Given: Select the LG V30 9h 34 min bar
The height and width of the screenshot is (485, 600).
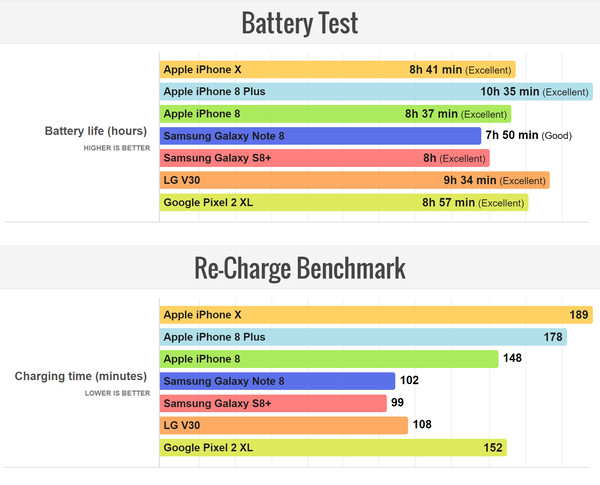Looking at the screenshot, I should coord(354,180).
